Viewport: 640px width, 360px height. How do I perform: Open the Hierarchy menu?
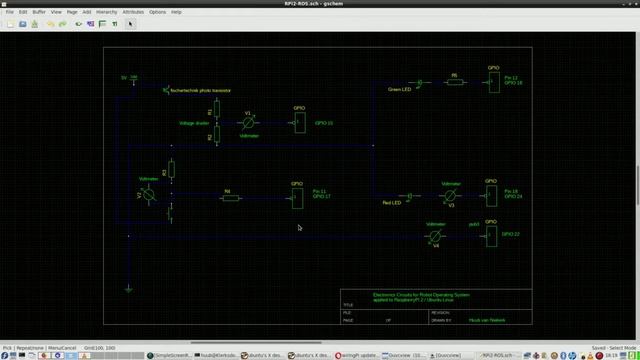[107, 12]
